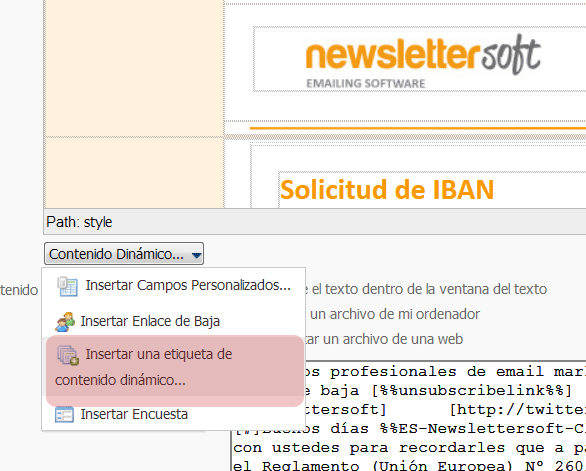
Task: Select texto dentro de la ventana option
Action: point(429,289)
